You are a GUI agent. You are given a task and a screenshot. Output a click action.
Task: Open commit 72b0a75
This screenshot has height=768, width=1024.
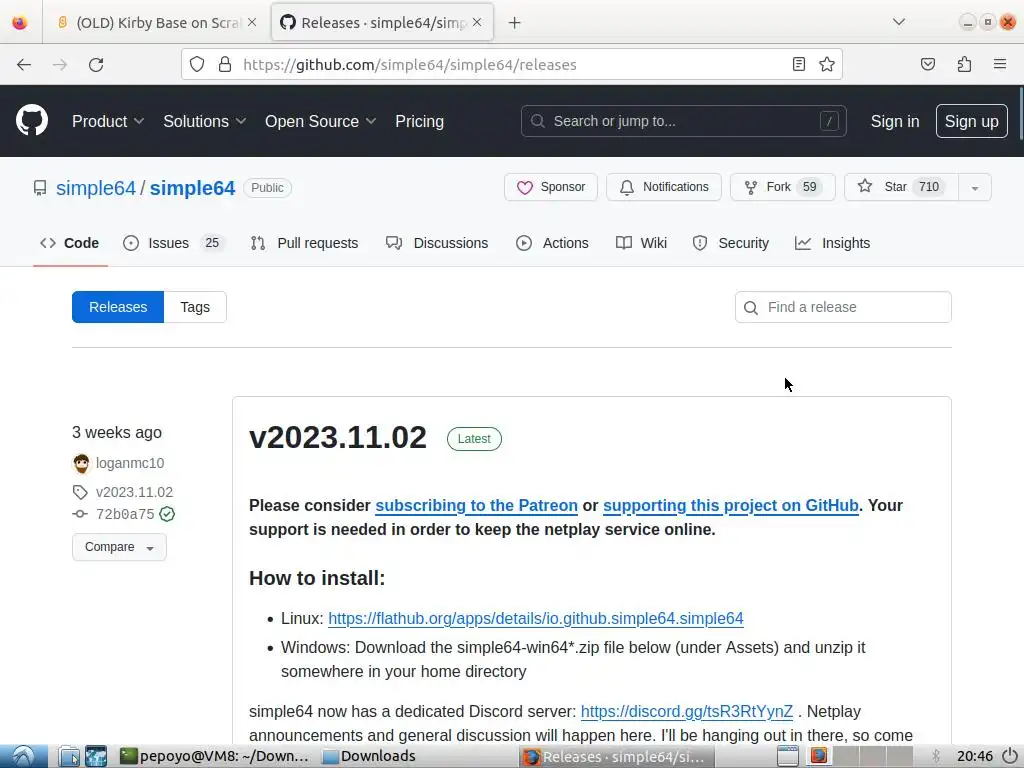(125, 514)
